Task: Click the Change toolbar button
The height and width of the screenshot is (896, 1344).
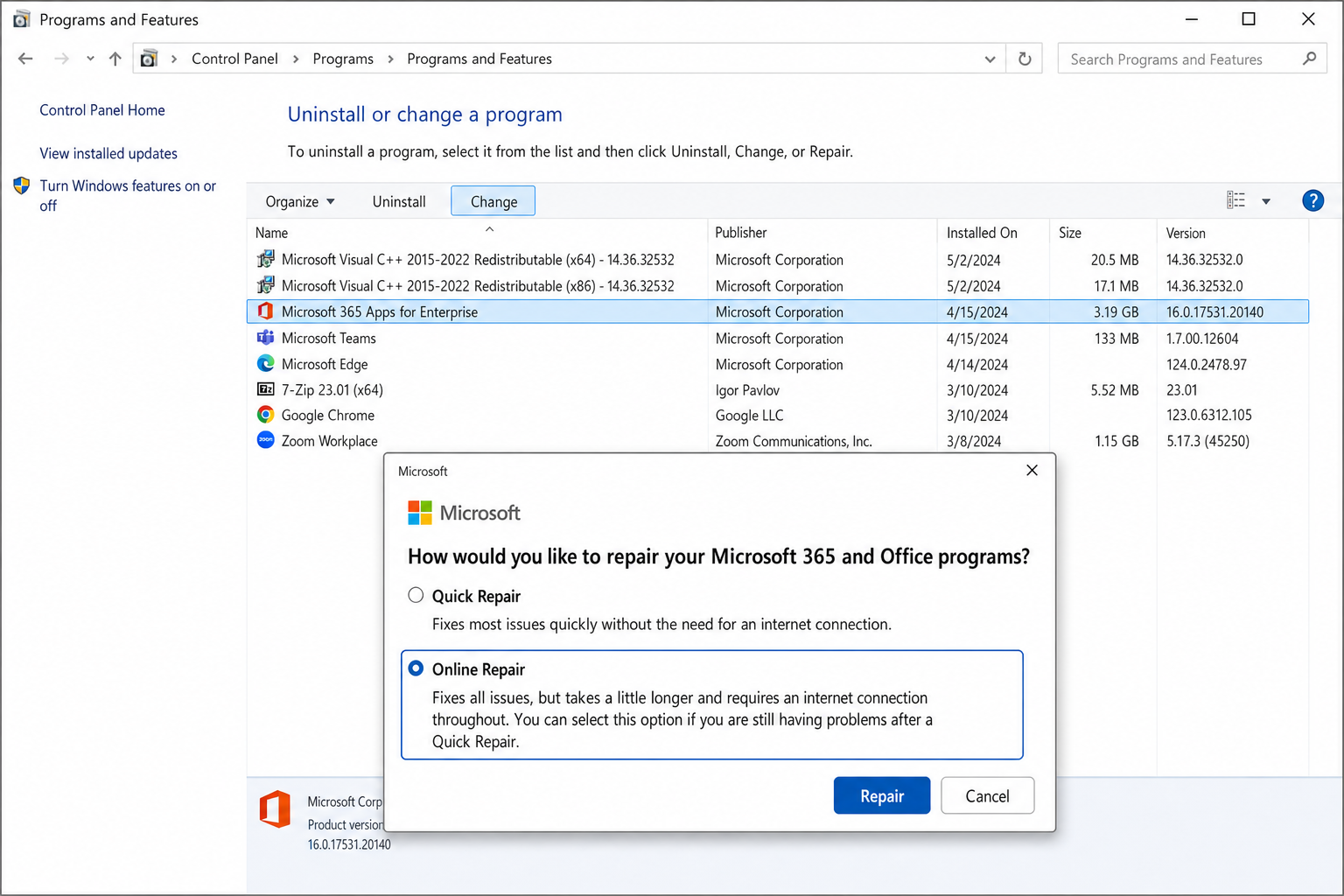Action: [493, 201]
